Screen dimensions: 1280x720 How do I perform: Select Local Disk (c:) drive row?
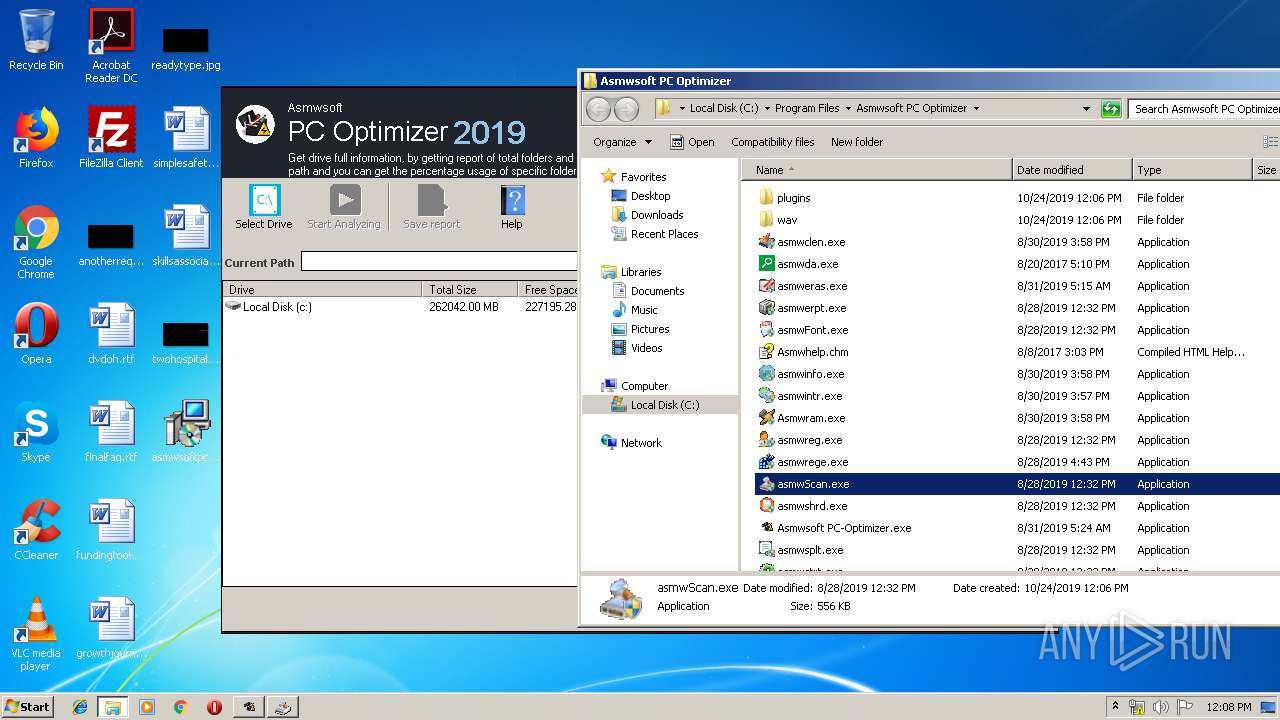(x=400, y=307)
